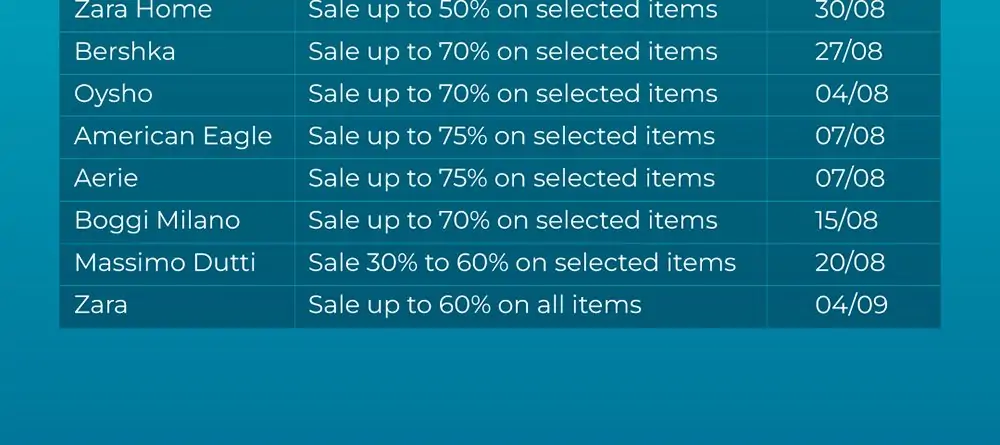Click the Massimo Dutti brand name
The width and height of the screenshot is (1000, 445).
click(165, 263)
